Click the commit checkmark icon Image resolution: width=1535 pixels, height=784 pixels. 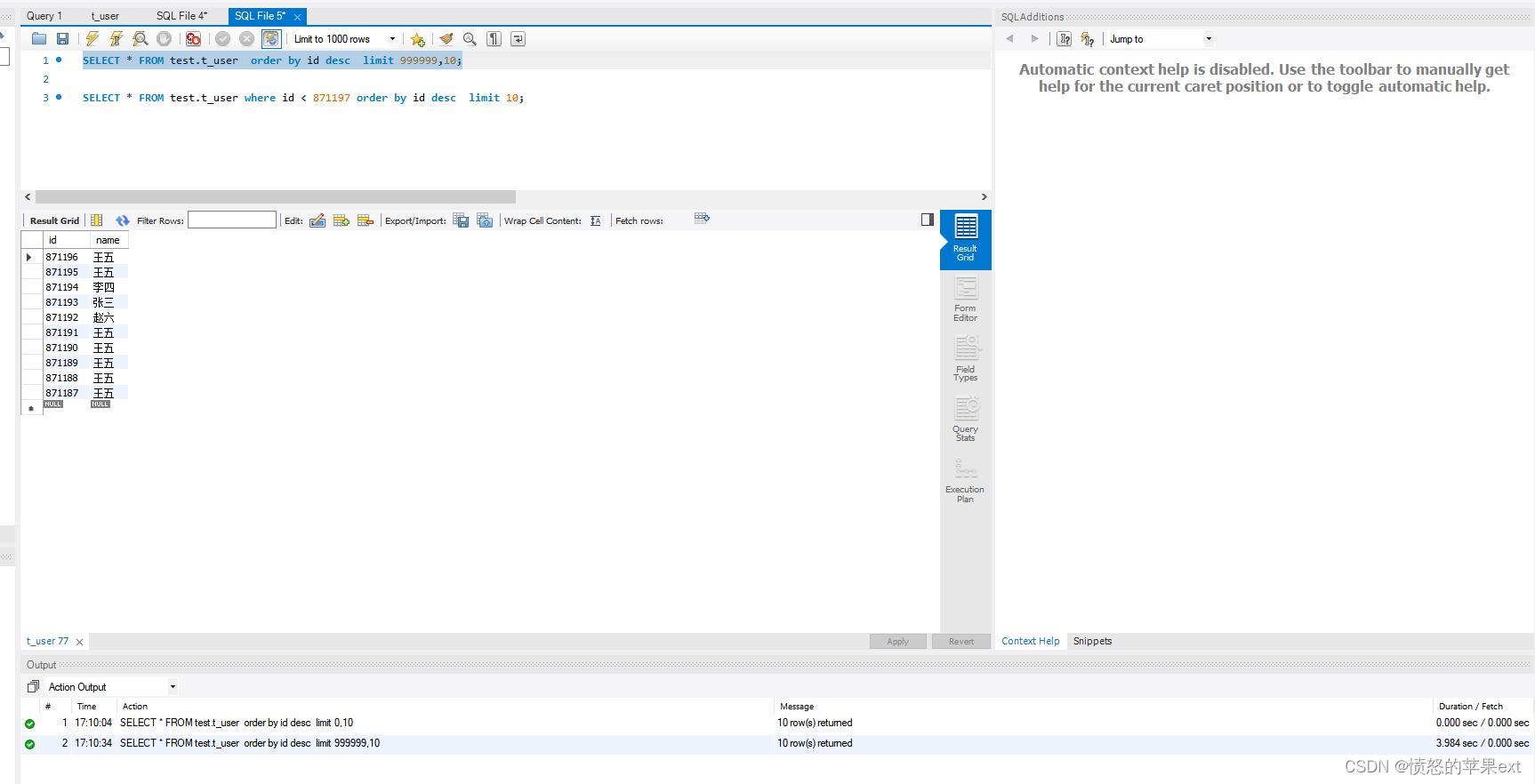223,39
